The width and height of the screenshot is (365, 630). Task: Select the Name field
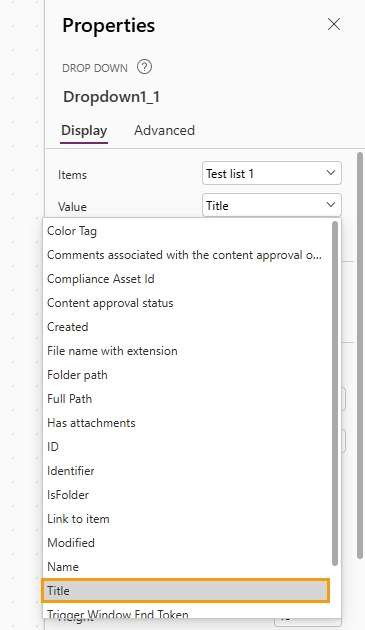coord(187,567)
